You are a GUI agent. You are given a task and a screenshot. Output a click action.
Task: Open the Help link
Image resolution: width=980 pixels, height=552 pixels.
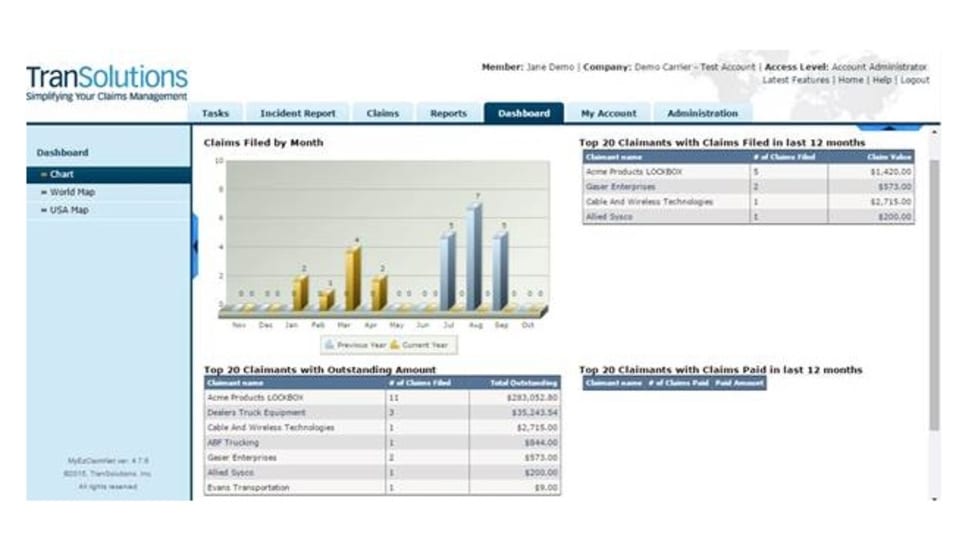(882, 80)
